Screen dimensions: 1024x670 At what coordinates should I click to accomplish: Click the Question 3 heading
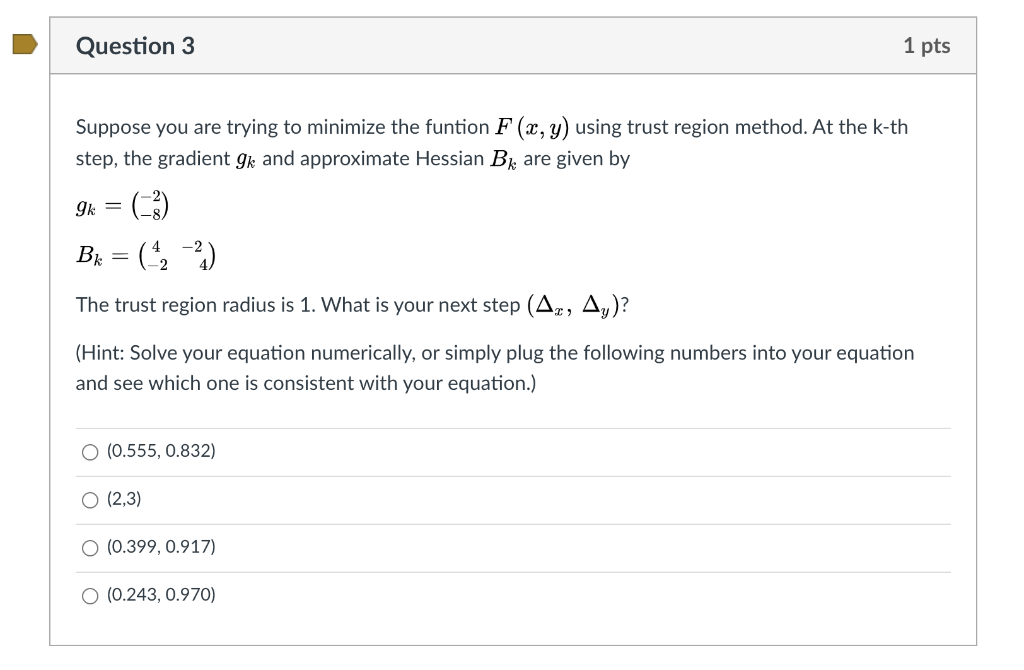[x=137, y=45]
